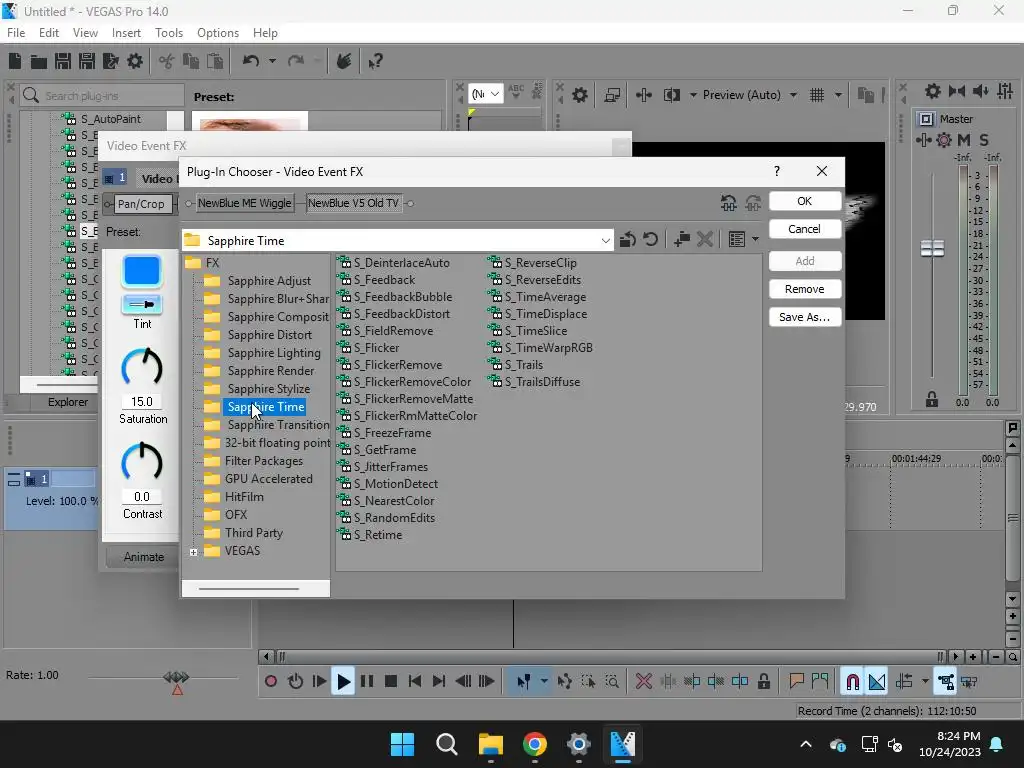The image size is (1024, 768).
Task: Stop playback
Action: 391,682
